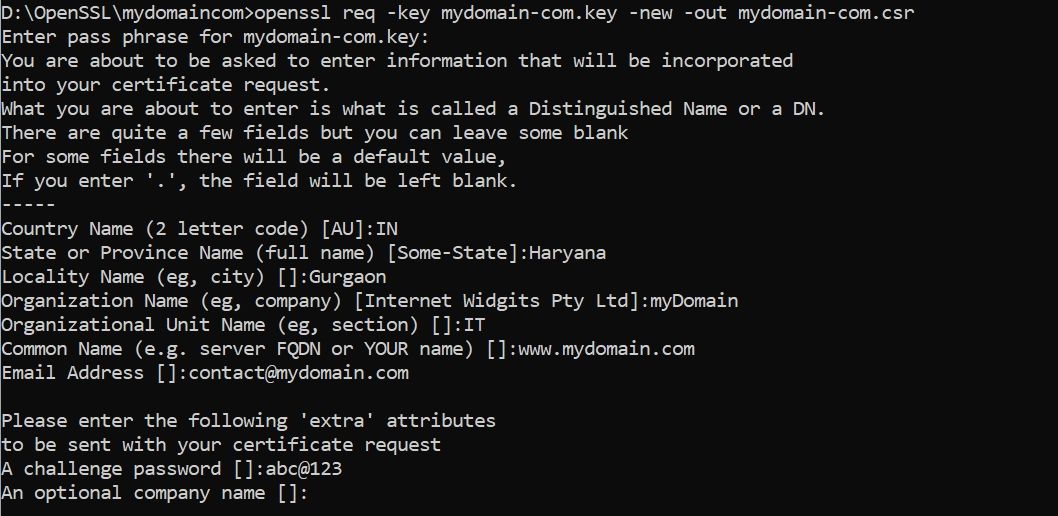Click the [Internet Widgits Pty Ltd] default text
Screen dimensions: 1058x516
(x=501, y=301)
